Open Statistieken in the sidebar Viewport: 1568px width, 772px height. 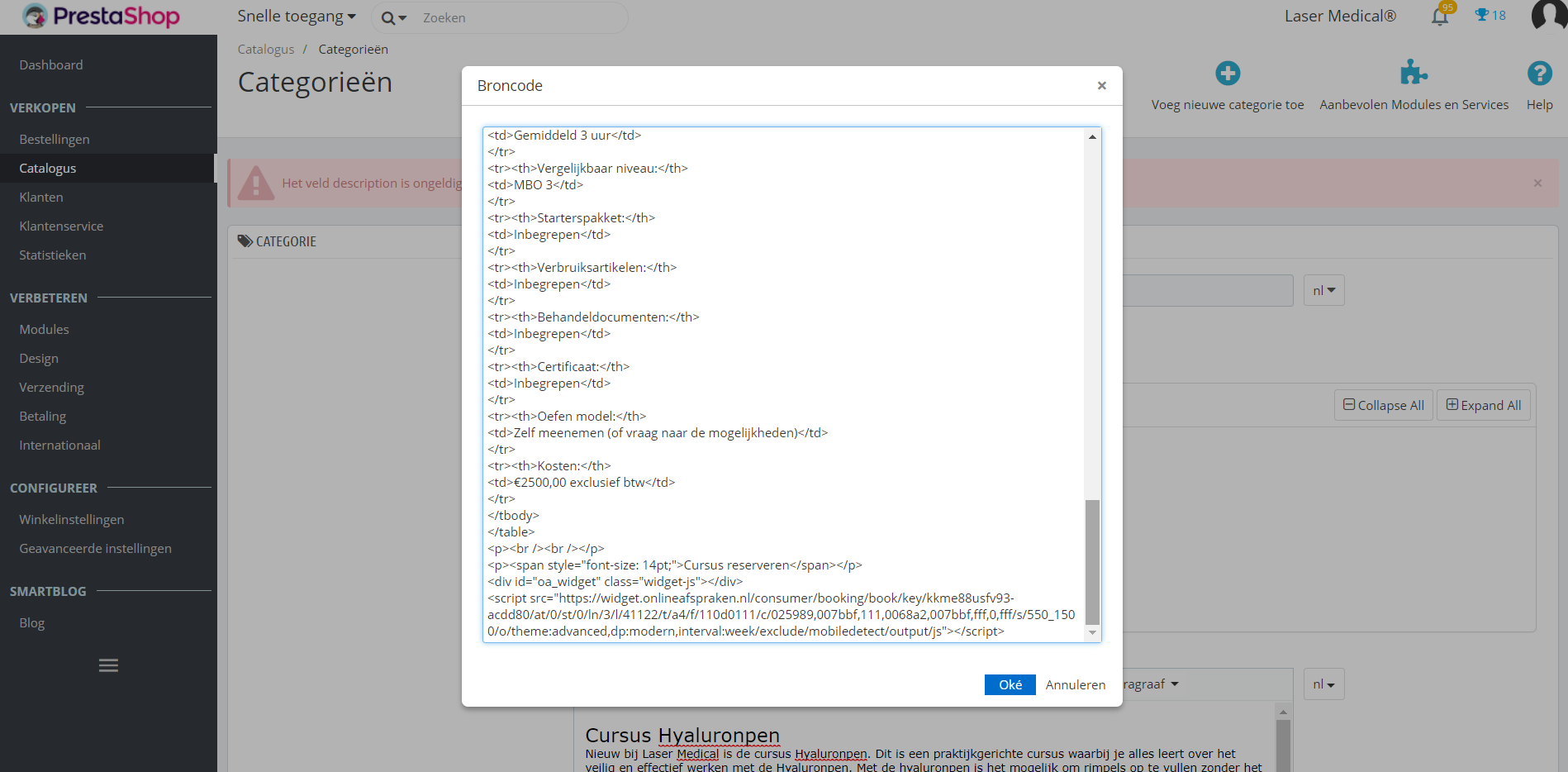pyautogui.click(x=52, y=255)
